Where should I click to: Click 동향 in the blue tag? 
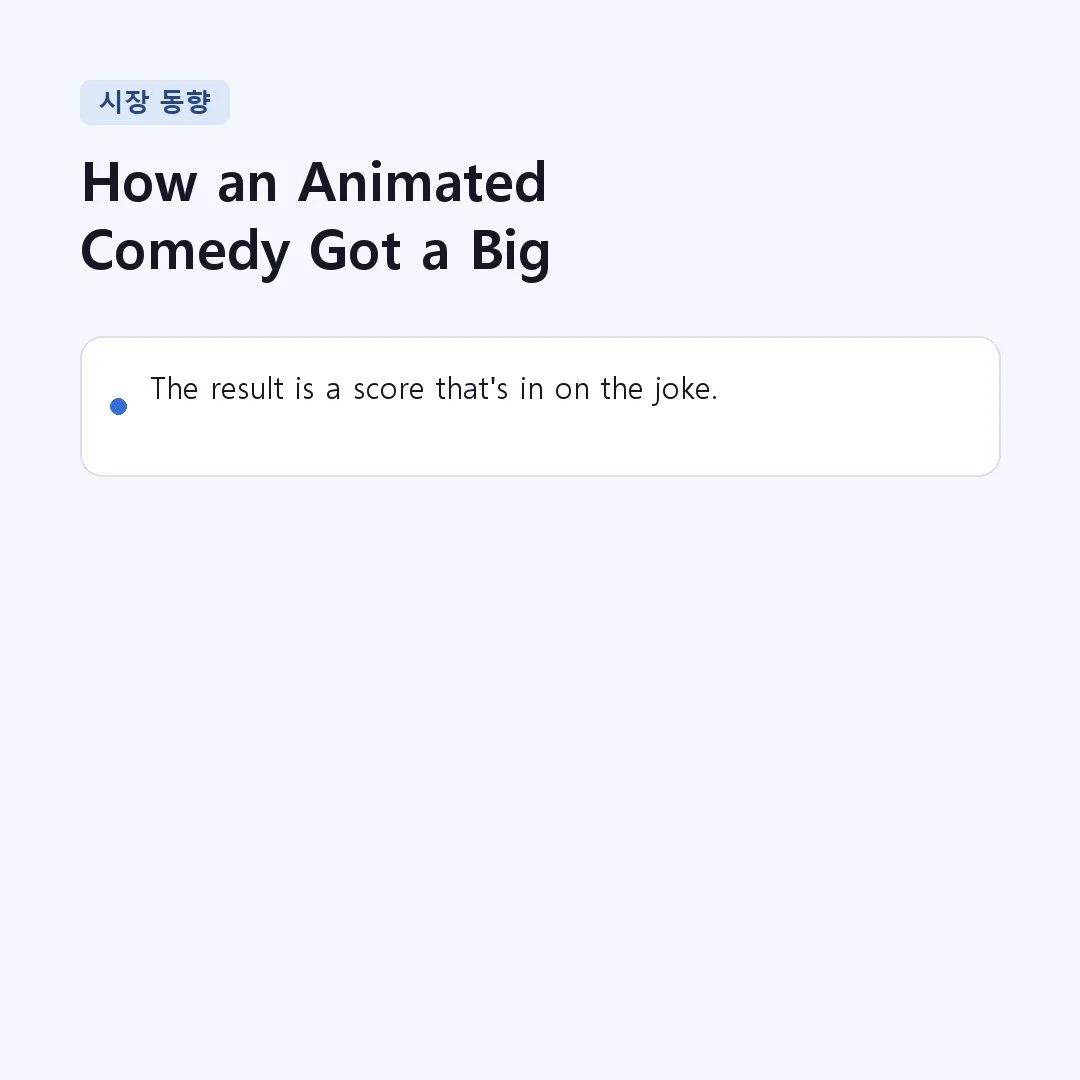[x=185, y=102]
